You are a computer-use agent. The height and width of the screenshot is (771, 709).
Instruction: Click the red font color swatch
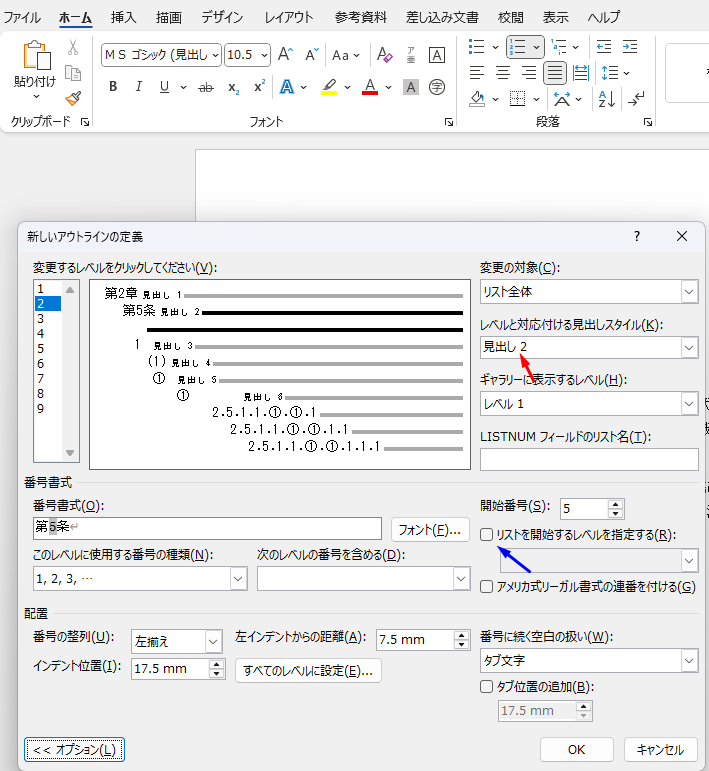pos(370,88)
